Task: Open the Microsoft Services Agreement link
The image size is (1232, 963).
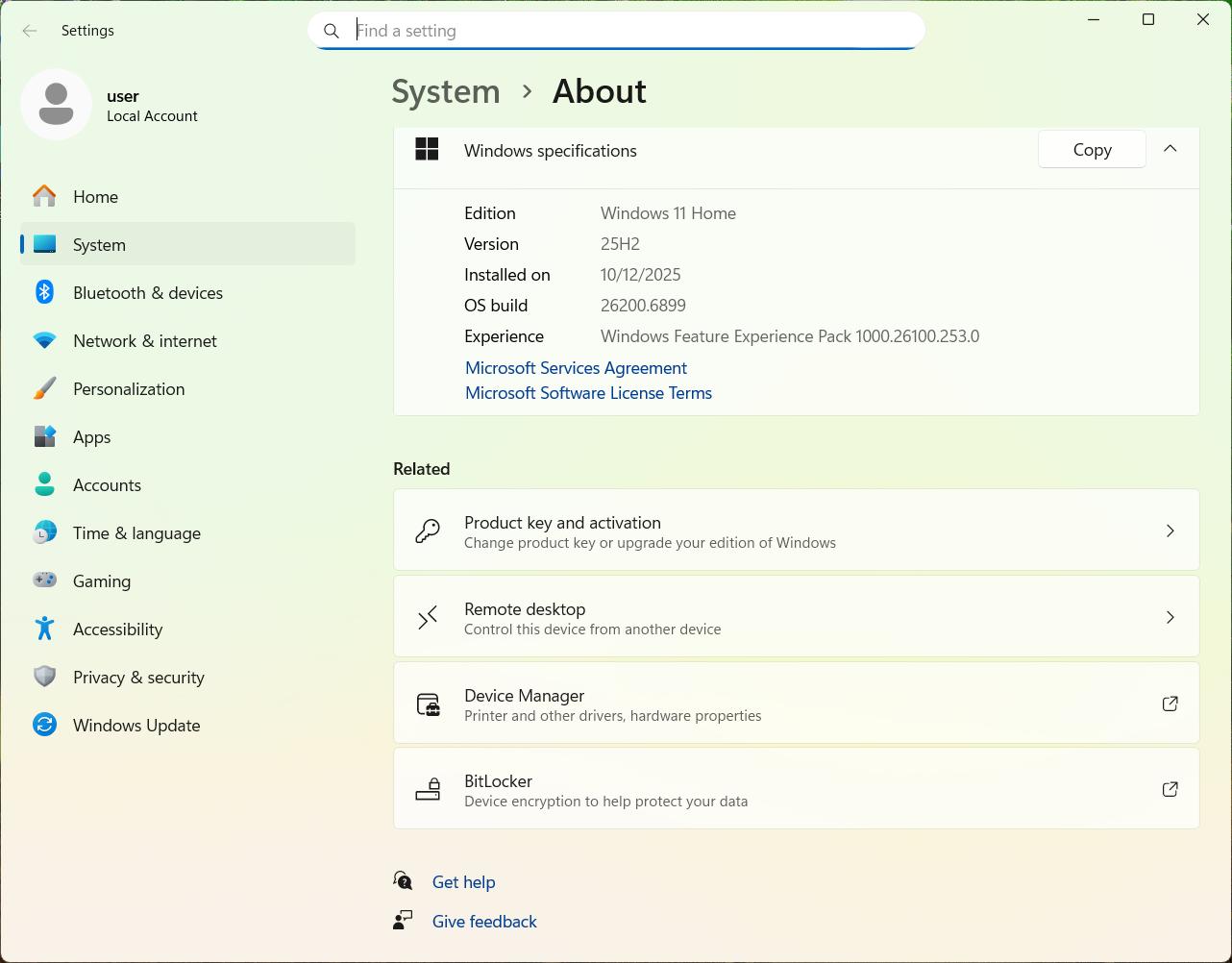Action: (576, 368)
